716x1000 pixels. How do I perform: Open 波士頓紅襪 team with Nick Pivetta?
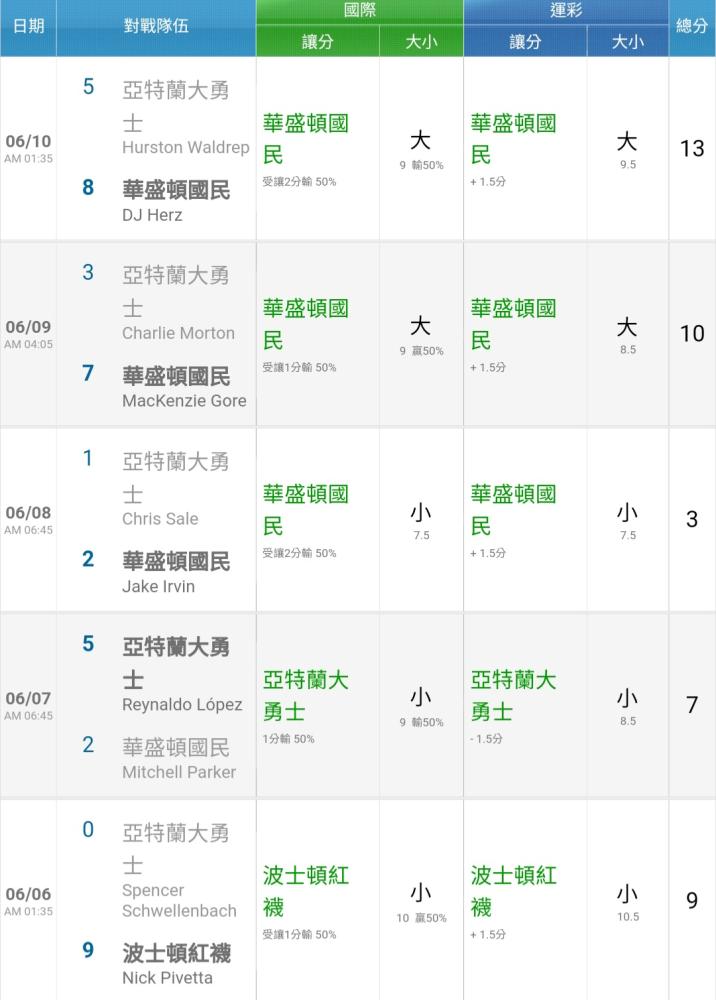pyautogui.click(x=177, y=953)
